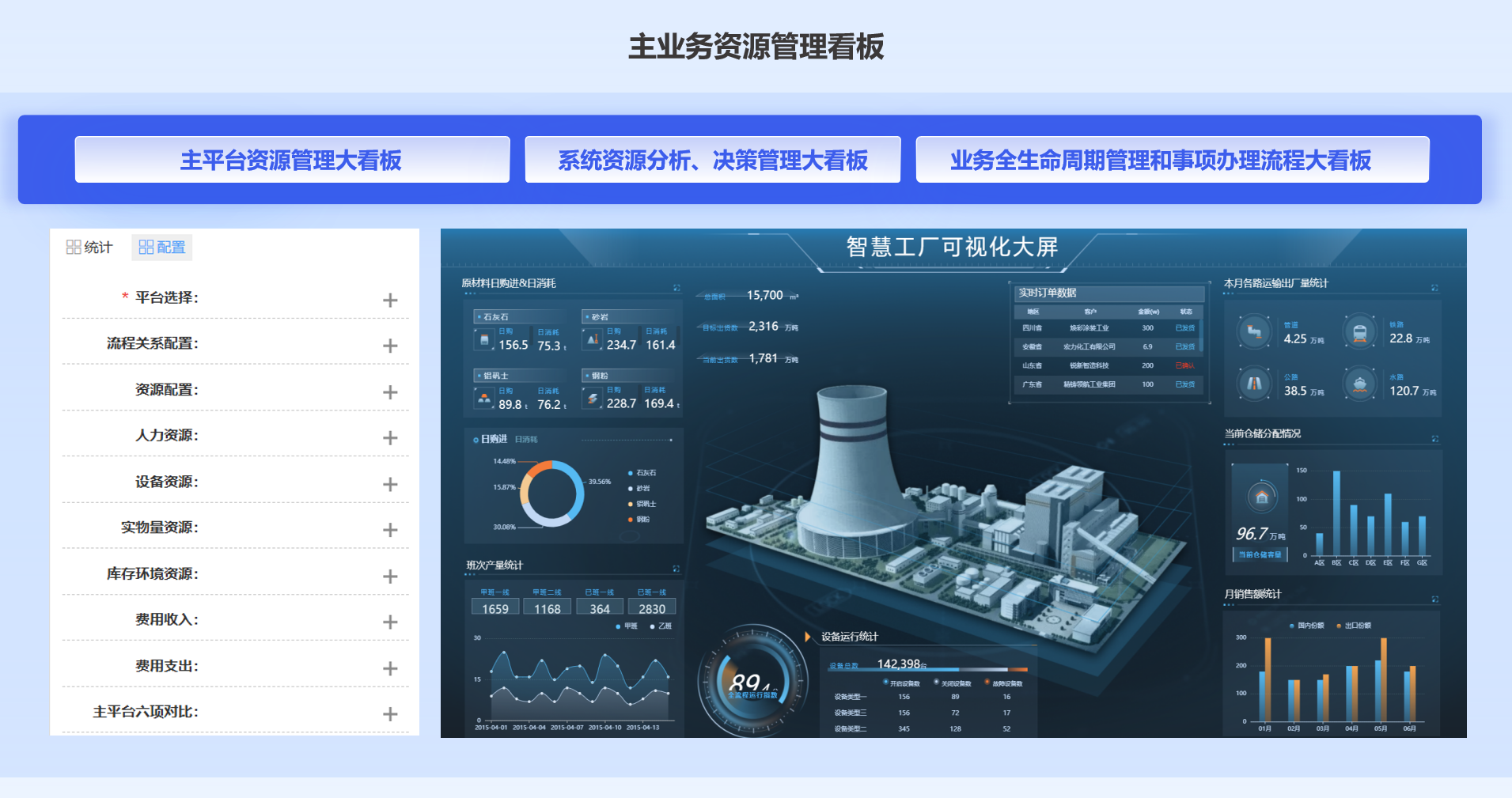
Task: Toggle 甲班 legend in shift output chart
Action: click(x=626, y=626)
